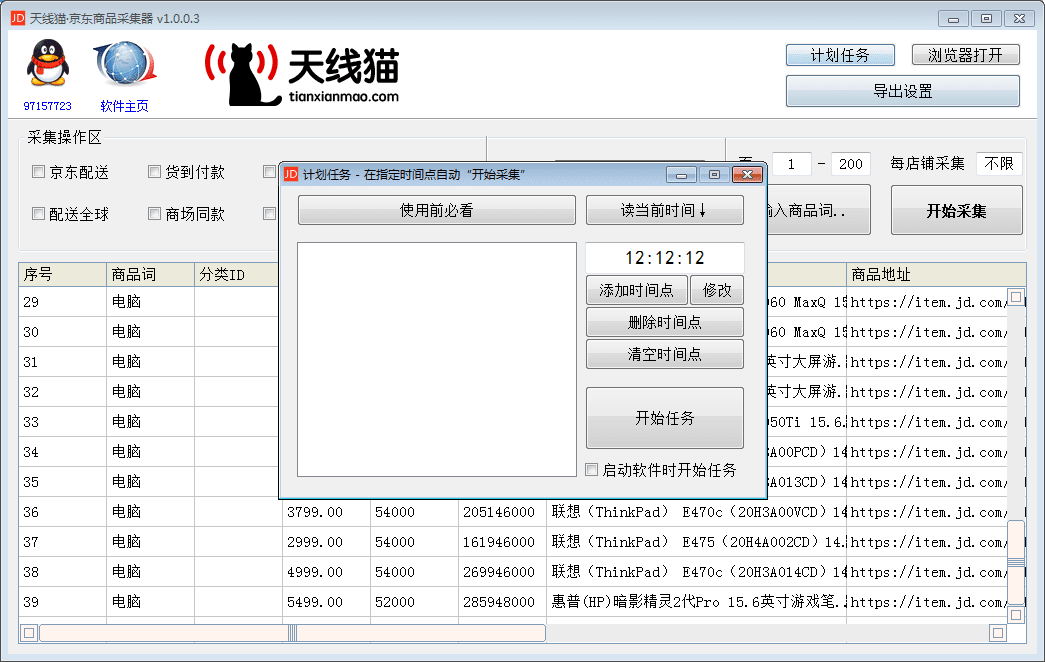Screen dimensions: 1045x662
Task: Click the 计划任务 button in main window
Action: [x=840, y=55]
